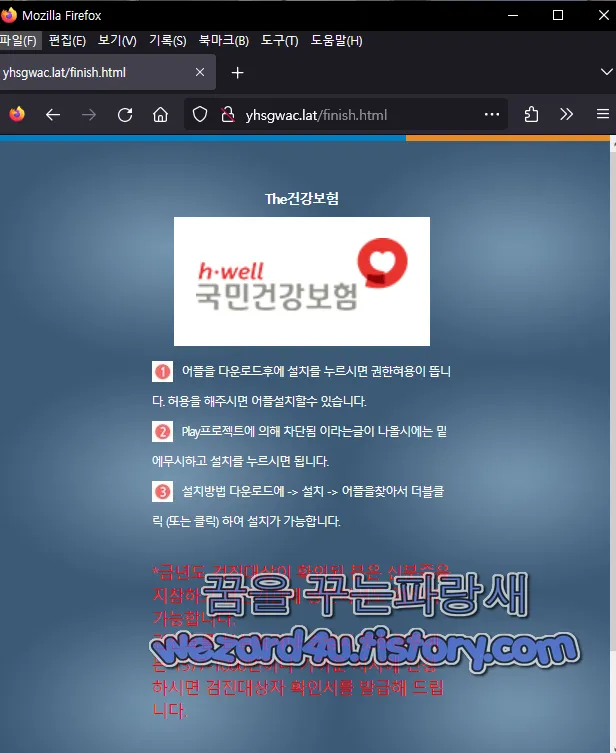Viewport: 616px width, 753px height.
Task: Open a new tab with plus button
Action: click(237, 73)
